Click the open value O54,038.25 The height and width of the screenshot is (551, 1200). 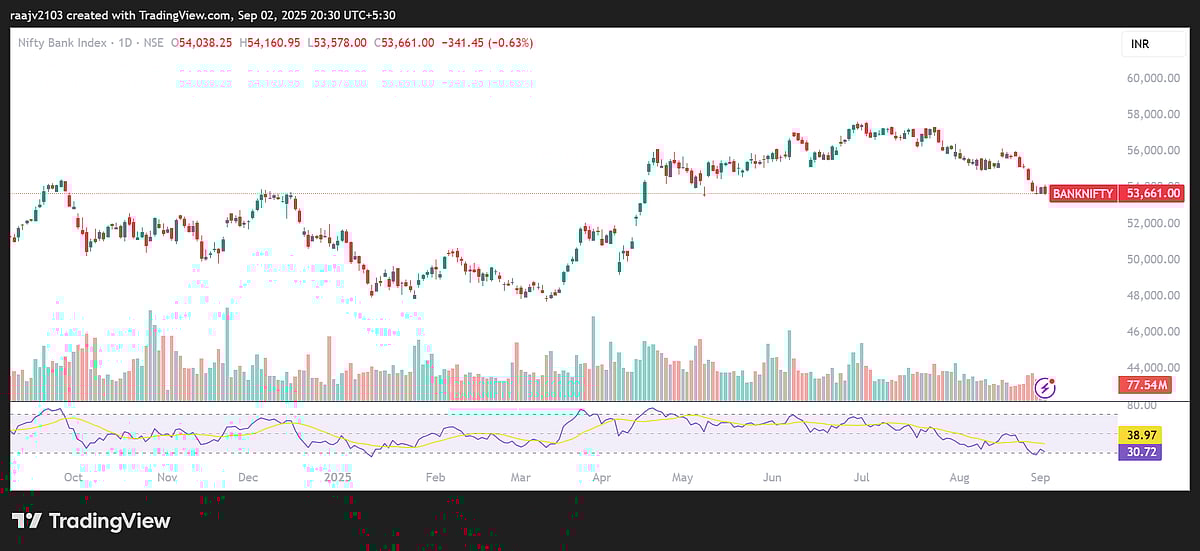tap(202, 43)
